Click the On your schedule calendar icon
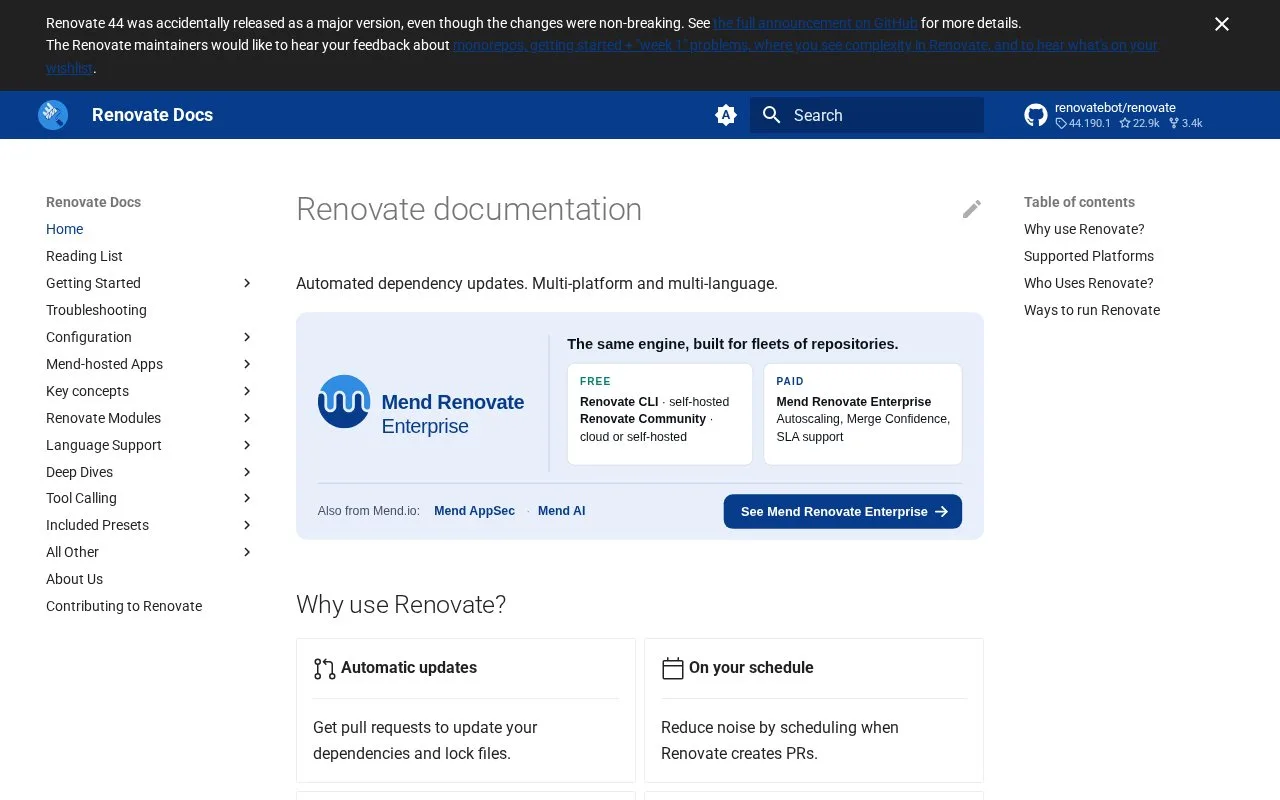This screenshot has height=800, width=1280. pos(673,668)
